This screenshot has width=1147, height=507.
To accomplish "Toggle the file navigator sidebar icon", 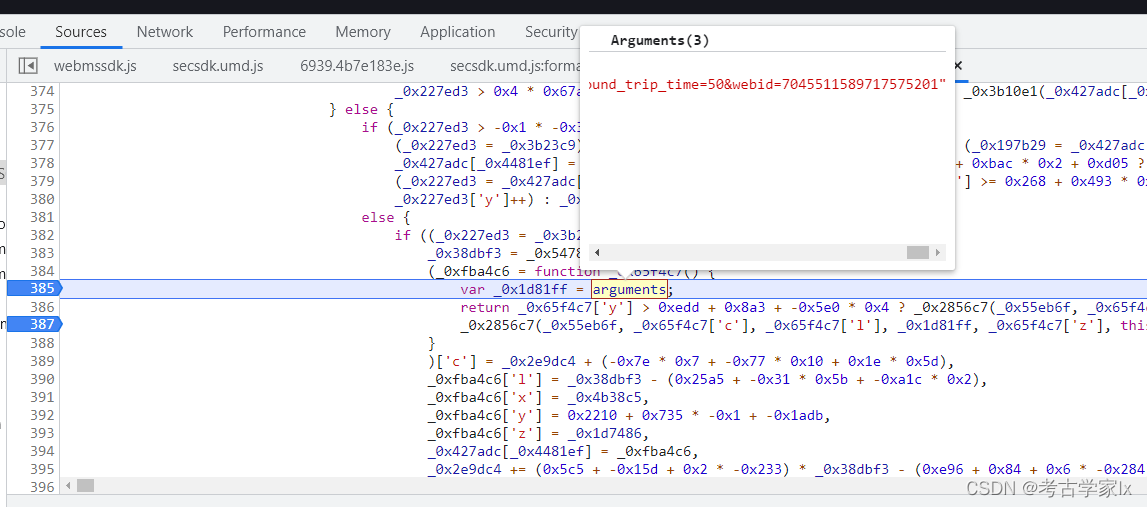I will pos(28,66).
